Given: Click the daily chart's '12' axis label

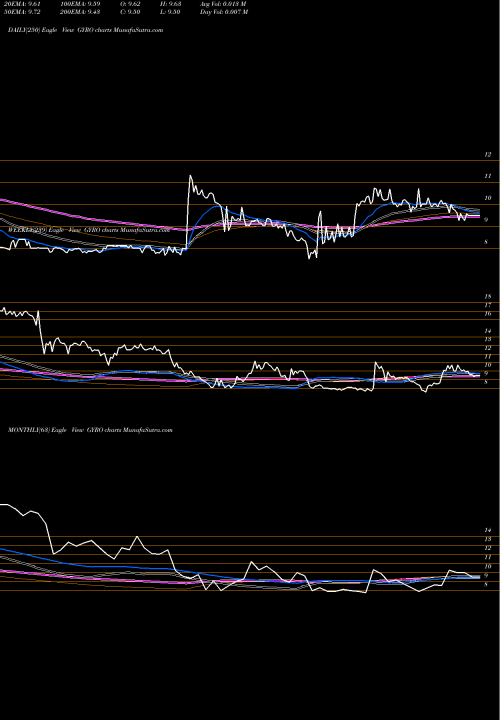Looking at the screenshot, I should (x=488, y=155).
